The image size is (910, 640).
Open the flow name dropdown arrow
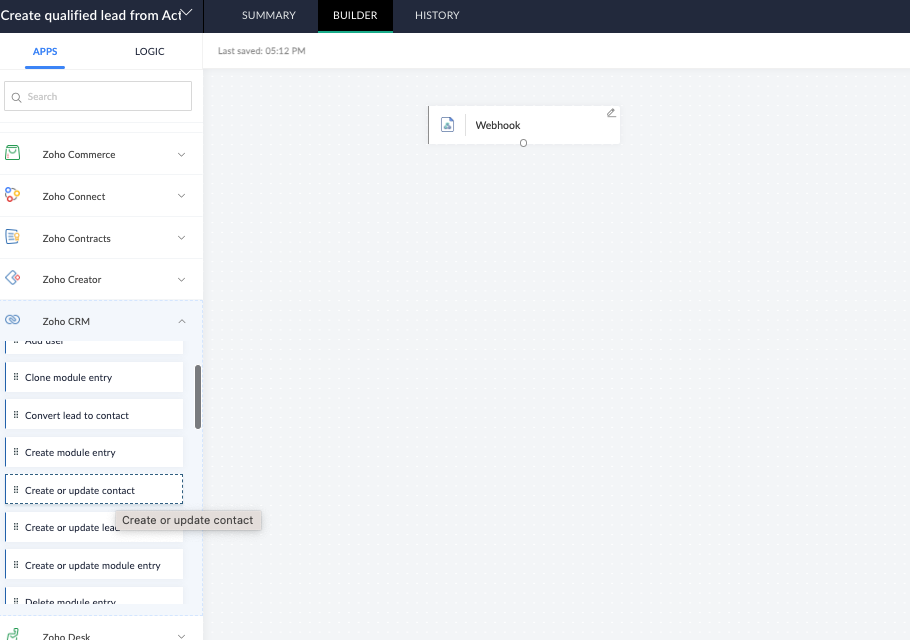coord(187,12)
